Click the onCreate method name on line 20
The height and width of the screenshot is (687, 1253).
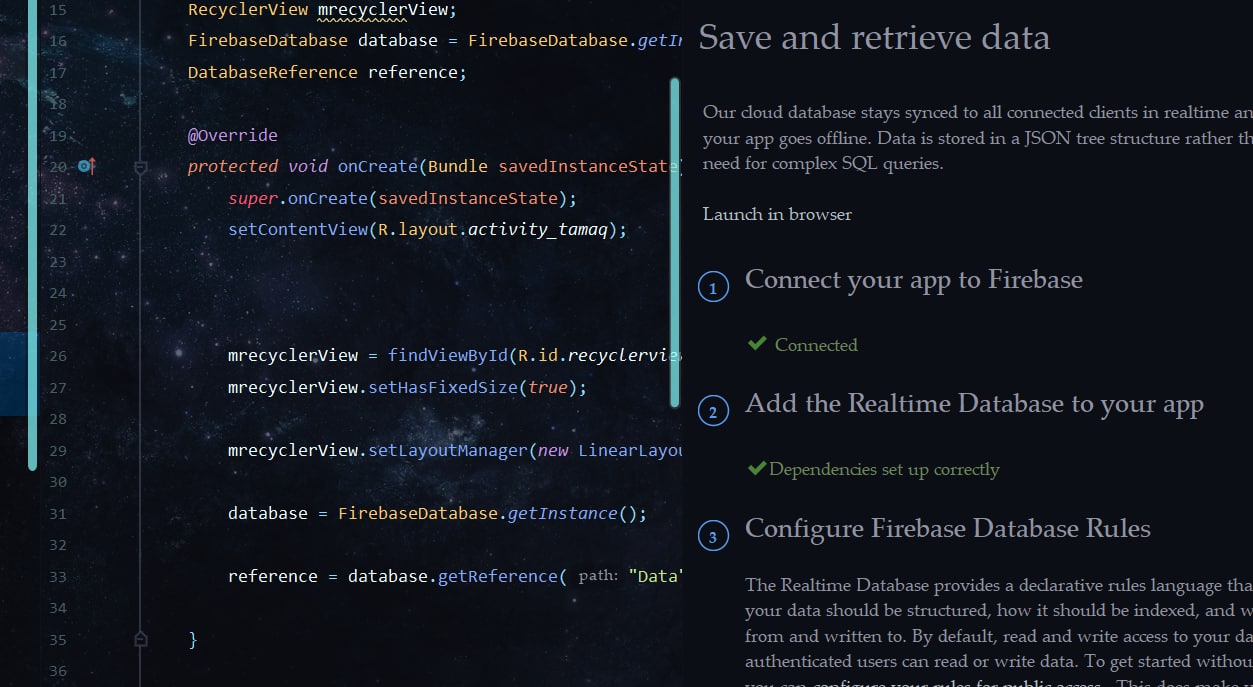click(377, 166)
